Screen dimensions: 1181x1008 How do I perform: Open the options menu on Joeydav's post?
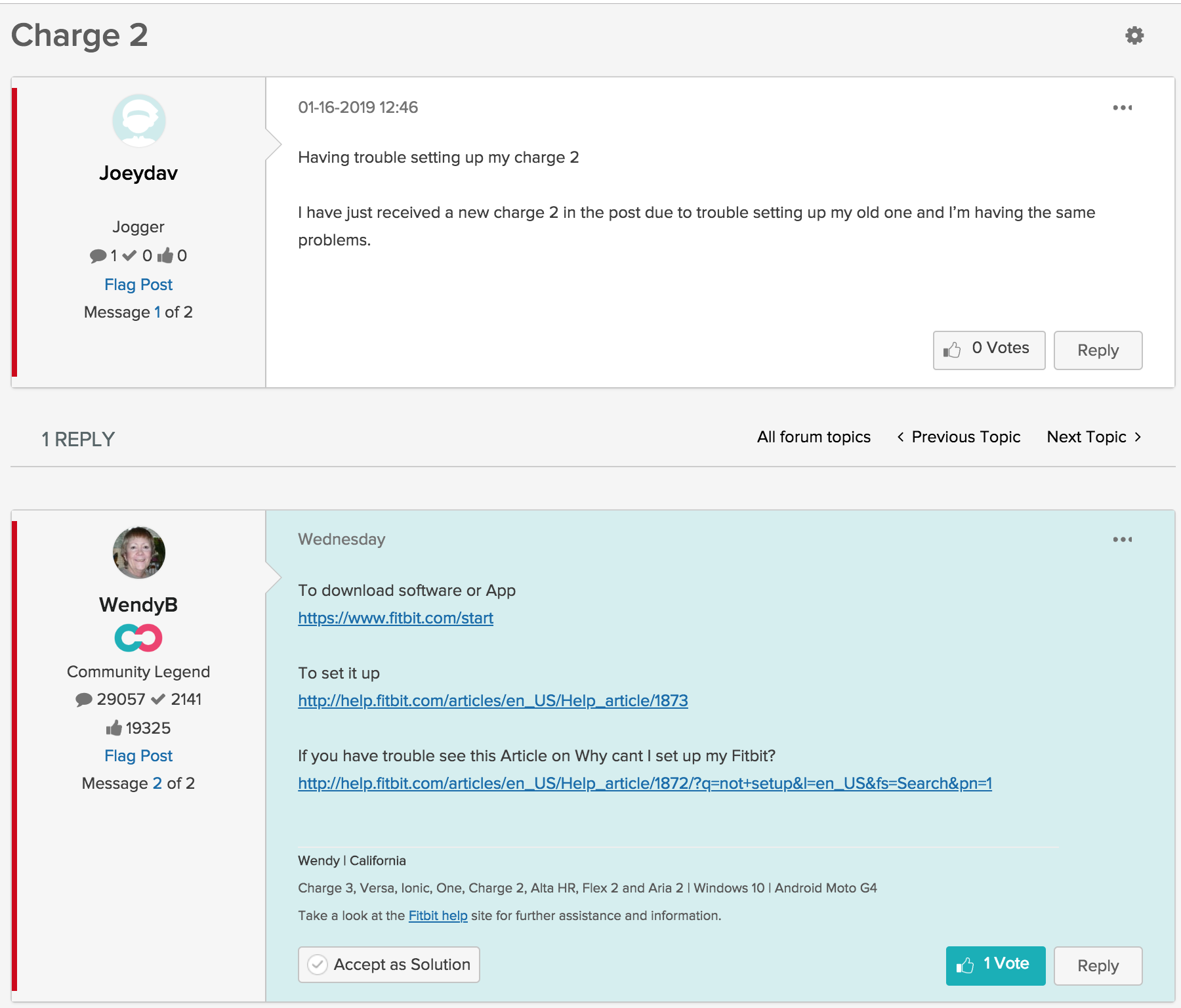(x=1123, y=108)
